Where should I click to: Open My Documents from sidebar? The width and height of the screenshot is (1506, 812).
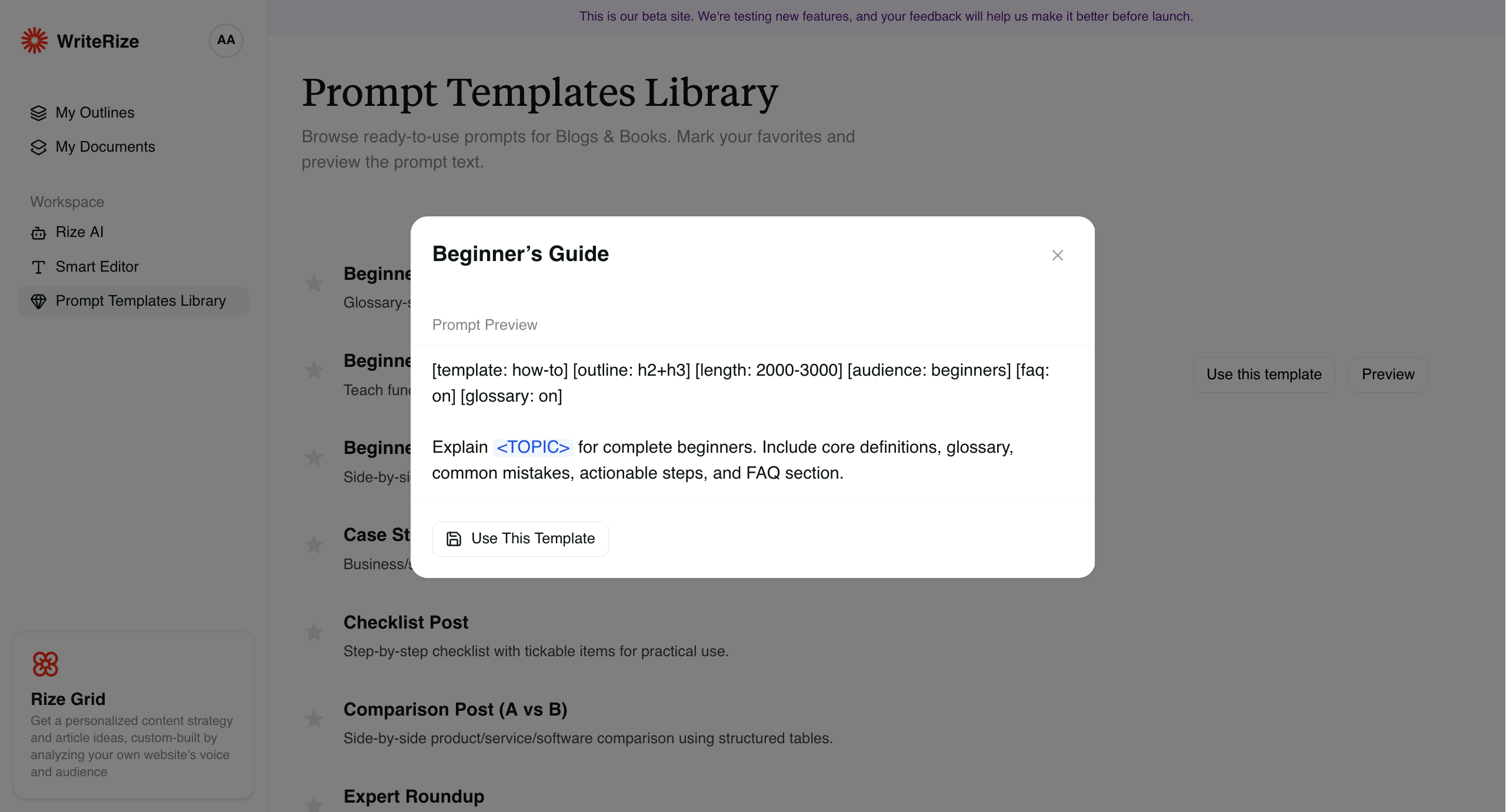[x=105, y=147]
